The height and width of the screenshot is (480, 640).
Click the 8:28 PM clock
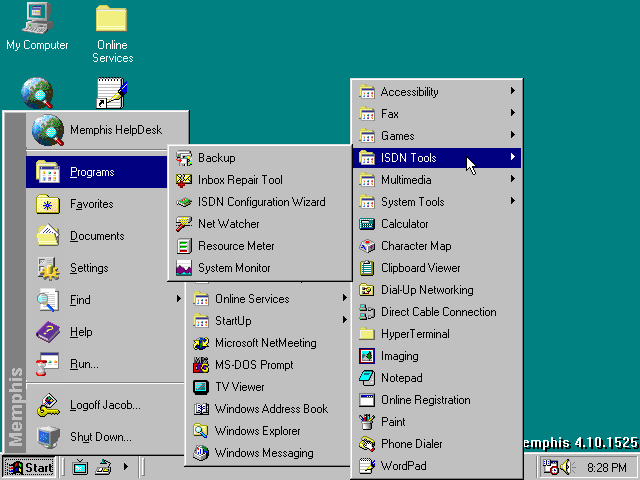[607, 467]
